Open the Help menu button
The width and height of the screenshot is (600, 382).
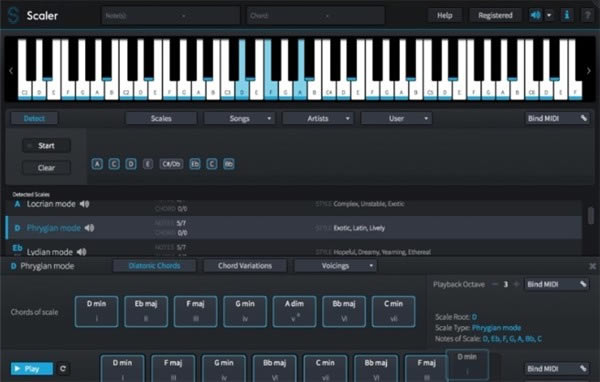coord(445,15)
